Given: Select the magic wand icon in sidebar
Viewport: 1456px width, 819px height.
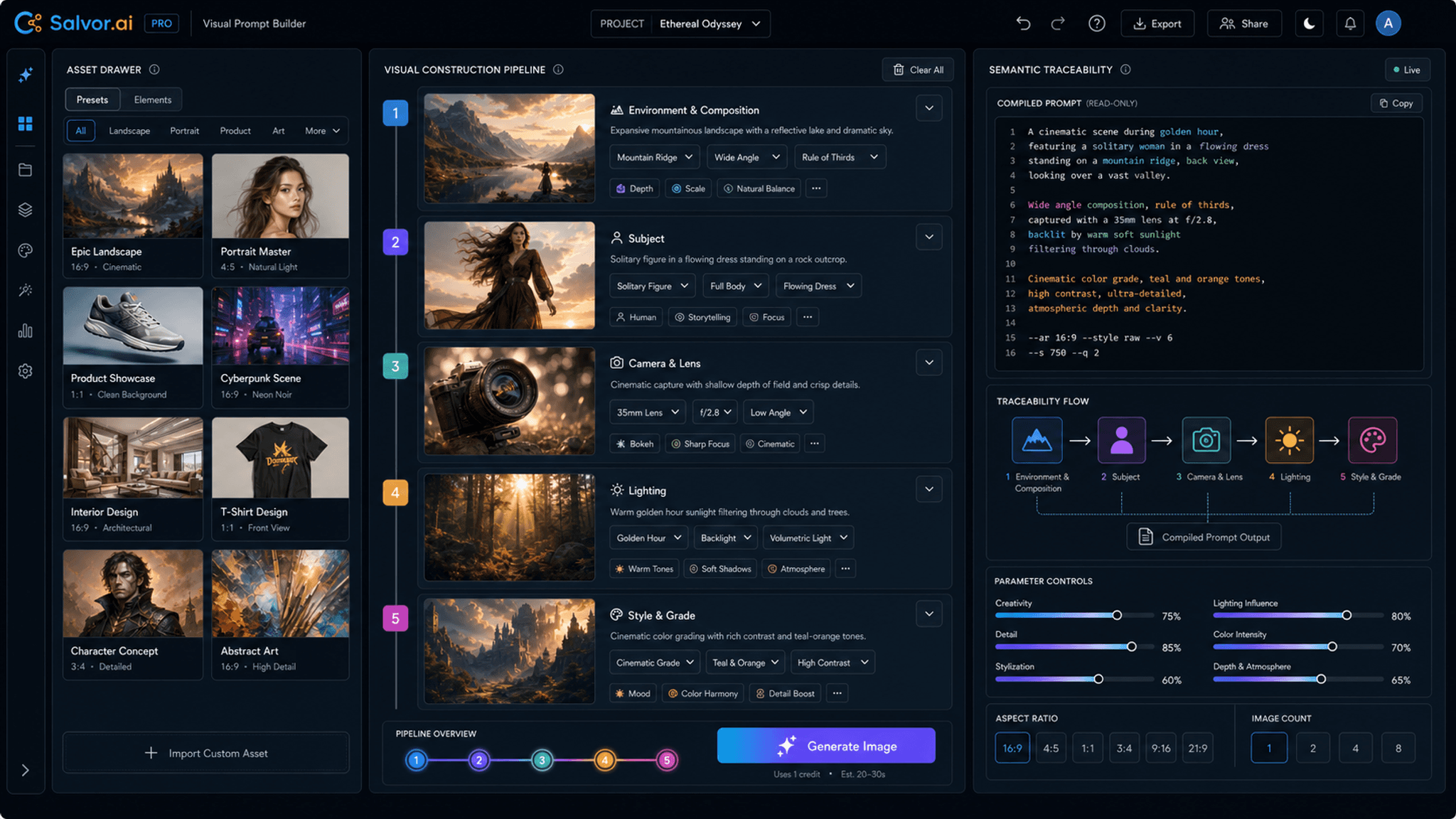Looking at the screenshot, I should pos(26,290).
